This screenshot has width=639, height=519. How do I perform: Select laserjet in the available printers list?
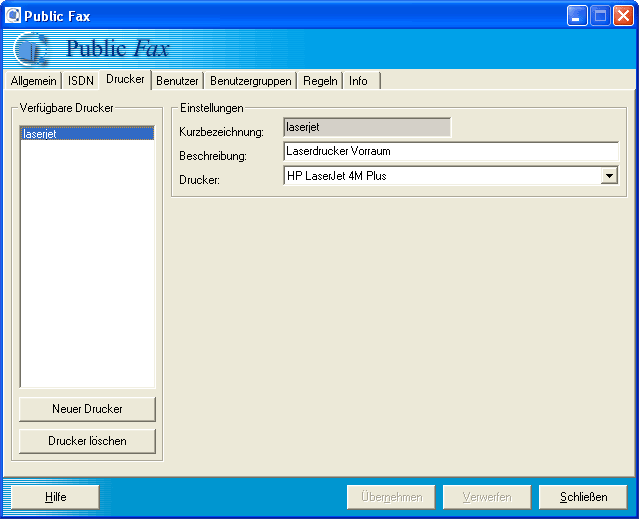87,133
